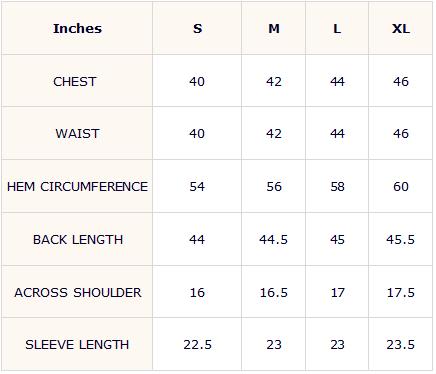The image size is (436, 374).
Task: Click the waist value 46 for XL
Action: pos(401,134)
